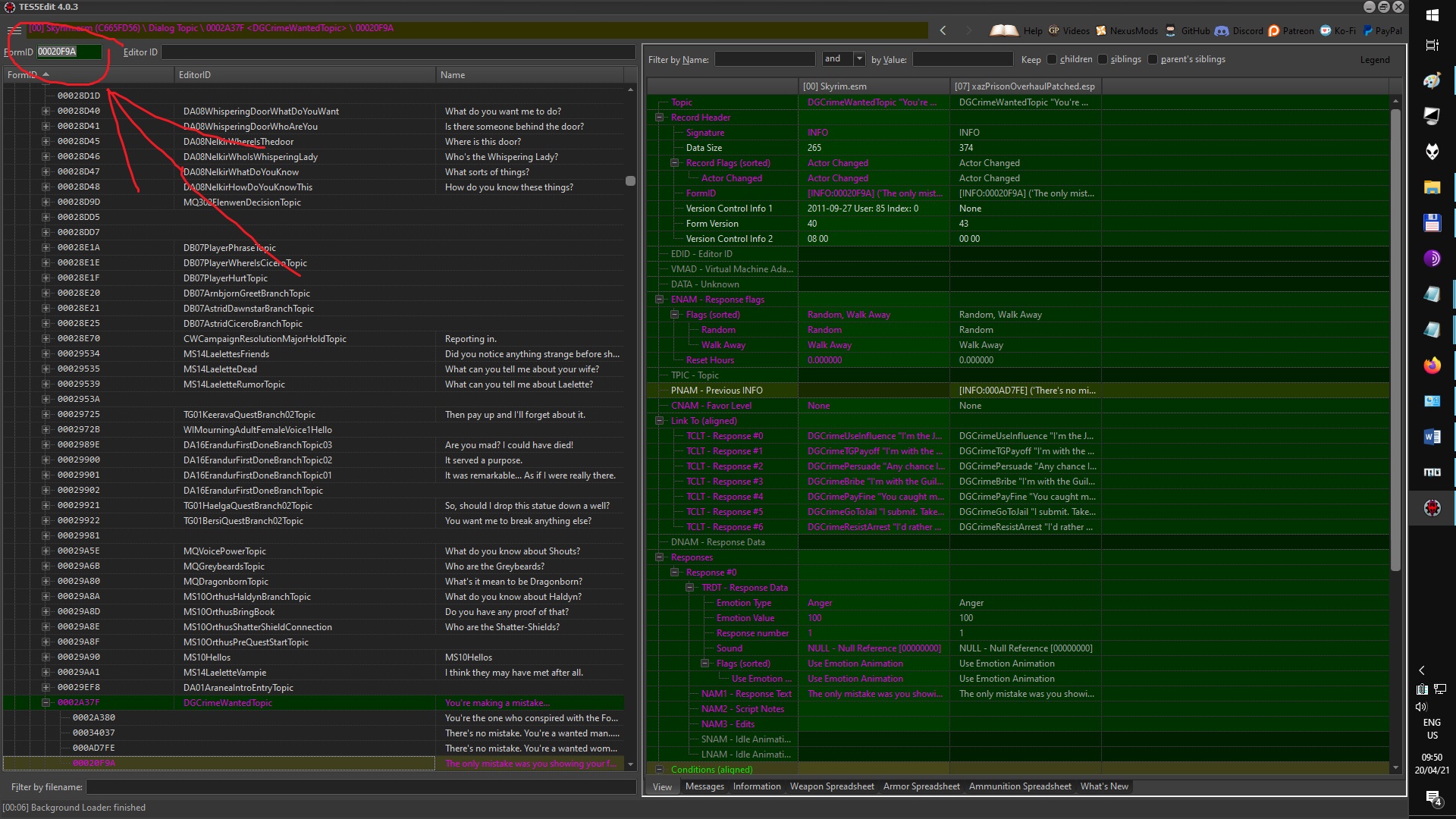Open floppy disk save app on taskbar
Viewport: 1456px width, 819px height.
coord(1432,223)
